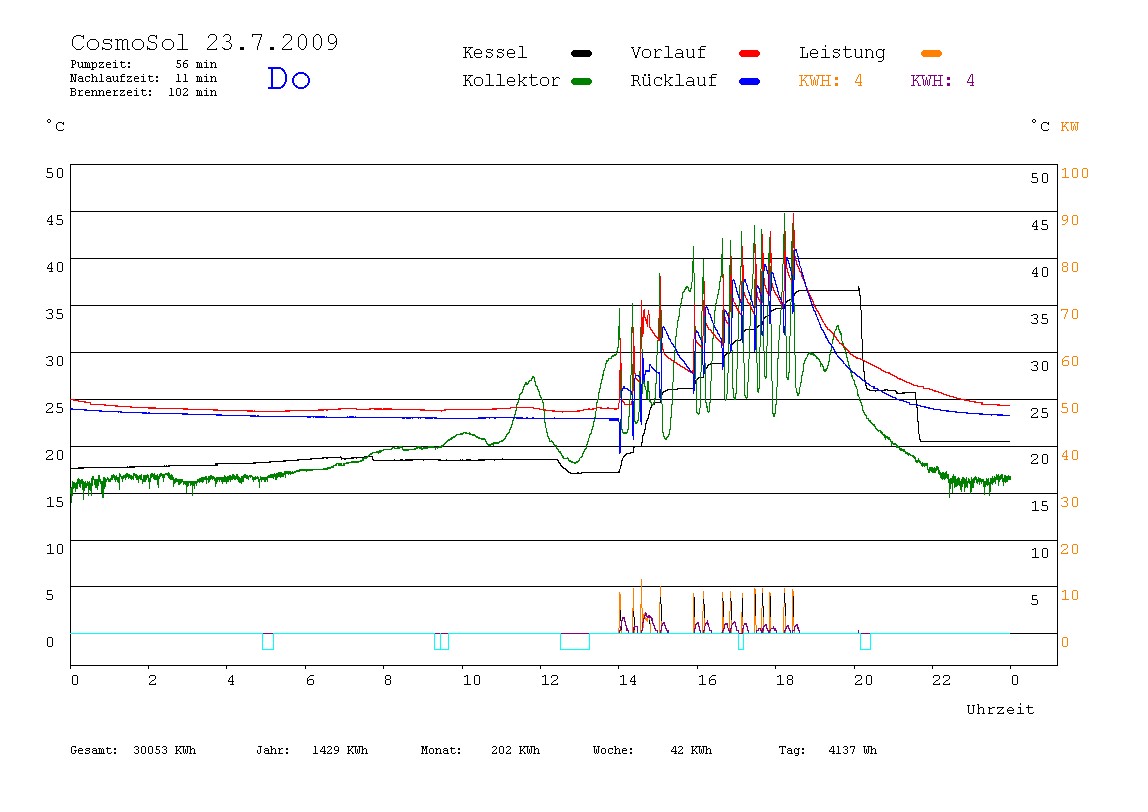Click the orange "60" KW scale label
1148x812 pixels.
(1070, 361)
